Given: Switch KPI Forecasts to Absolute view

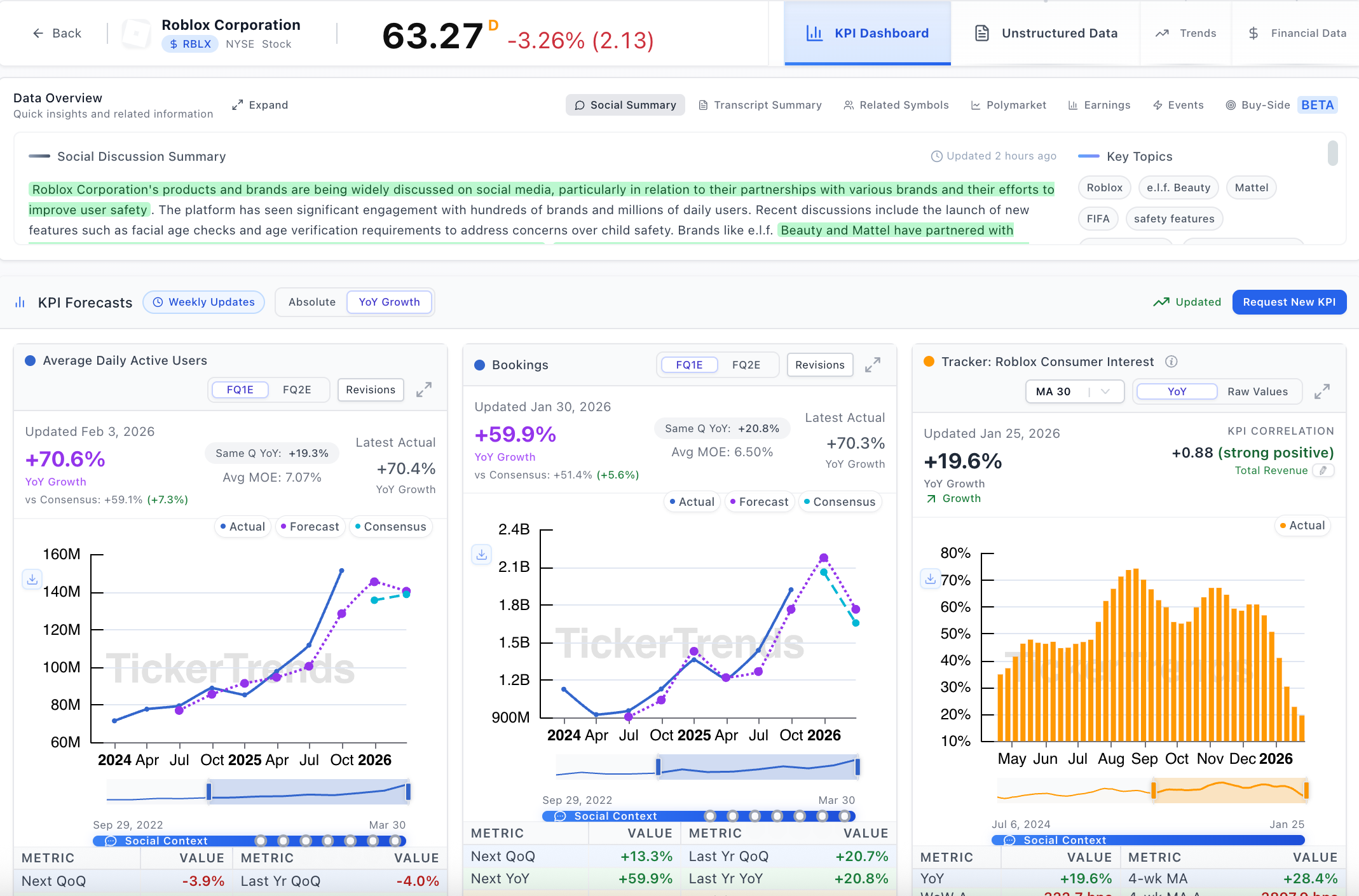Looking at the screenshot, I should [311, 302].
